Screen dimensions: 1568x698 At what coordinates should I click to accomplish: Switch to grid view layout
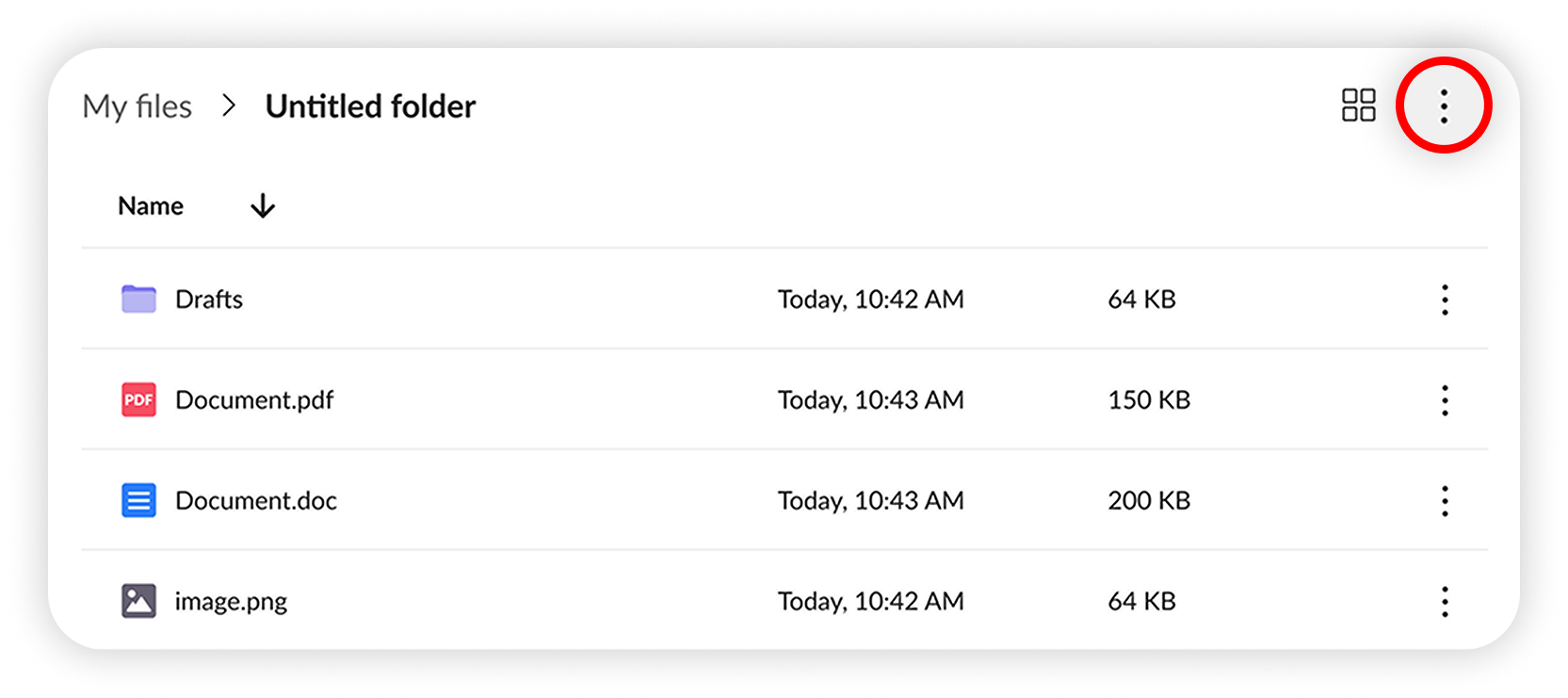pyautogui.click(x=1359, y=106)
